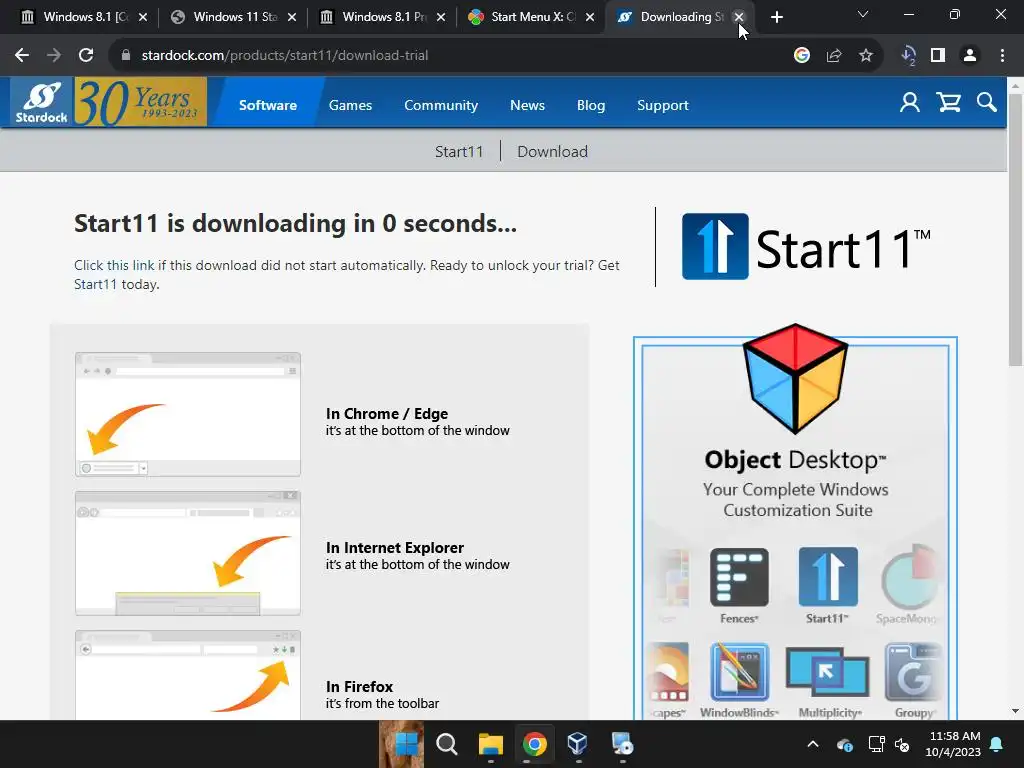
Task: Click the OneDrive cloud tray icon
Action: click(x=844, y=744)
